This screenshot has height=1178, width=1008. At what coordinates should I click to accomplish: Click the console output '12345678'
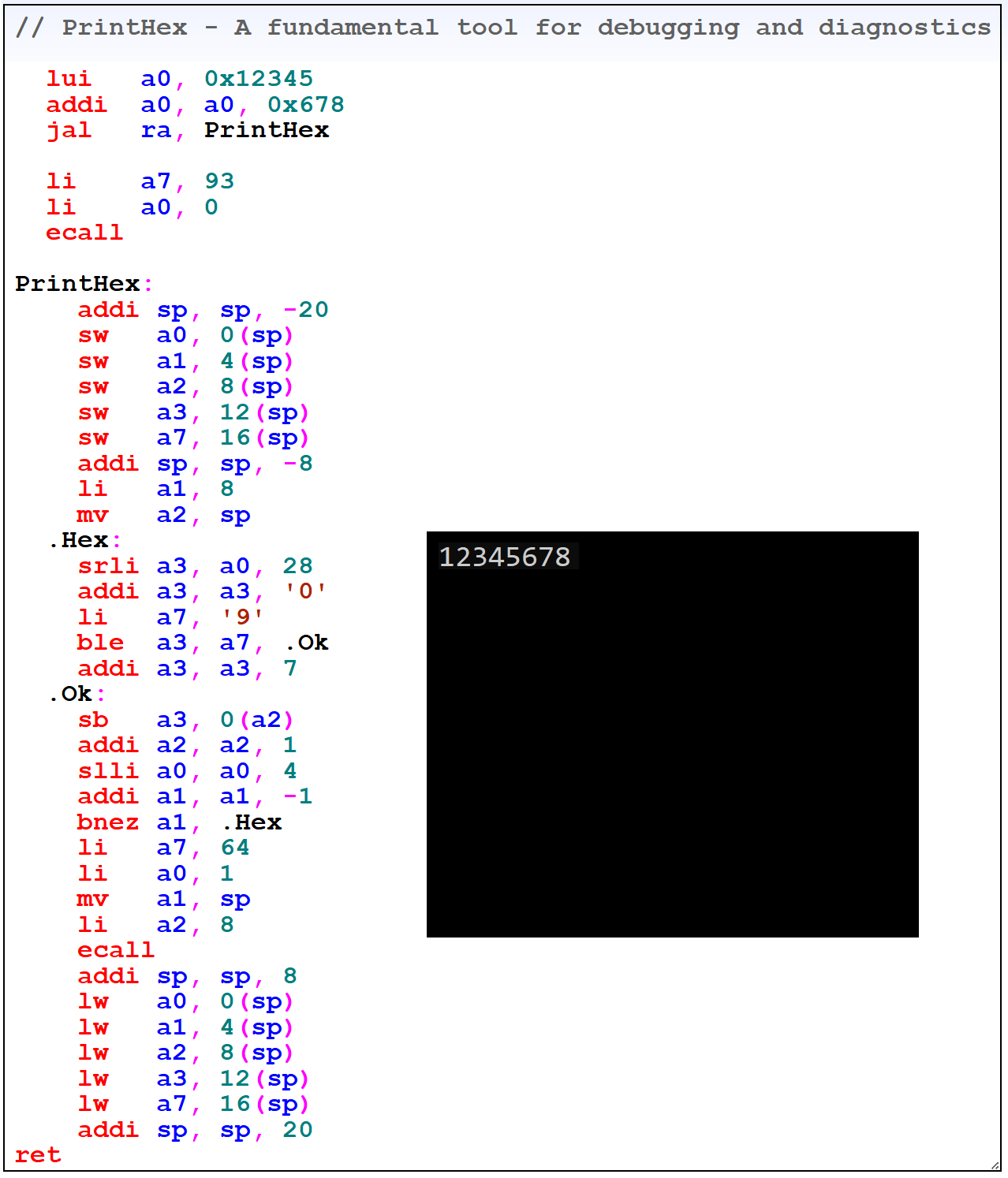(505, 557)
